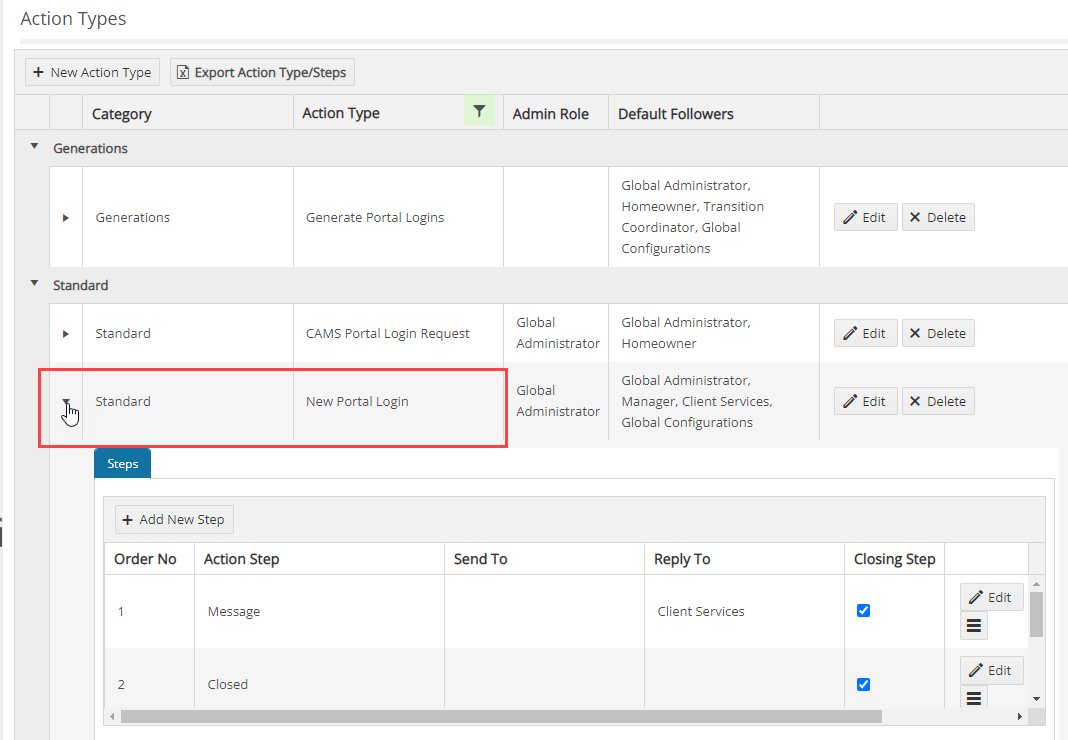Viewport: 1068px width, 740px height.
Task: Edit the New Portal Login action type
Action: point(865,401)
